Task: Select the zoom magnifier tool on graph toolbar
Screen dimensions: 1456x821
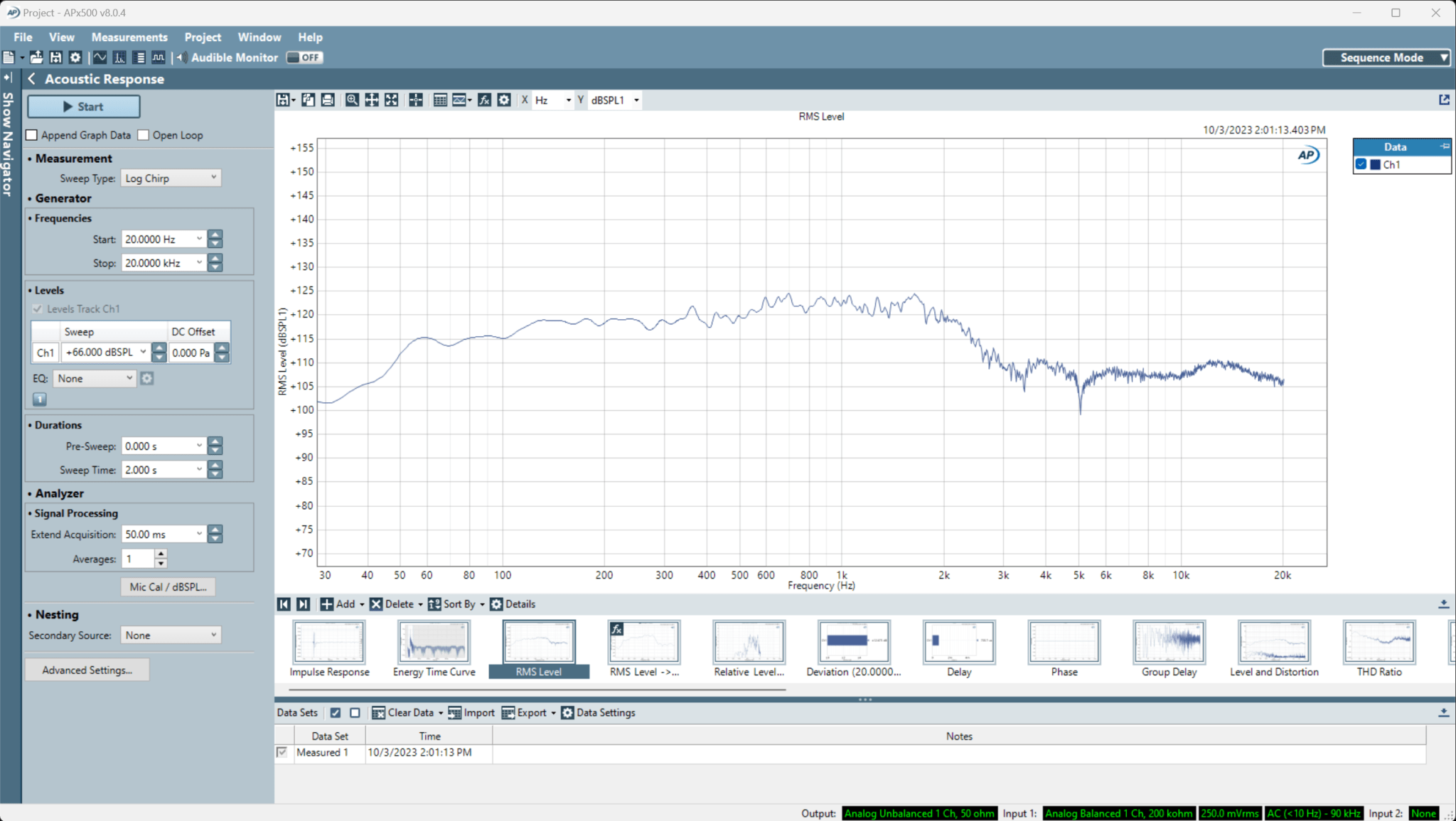Action: point(352,100)
